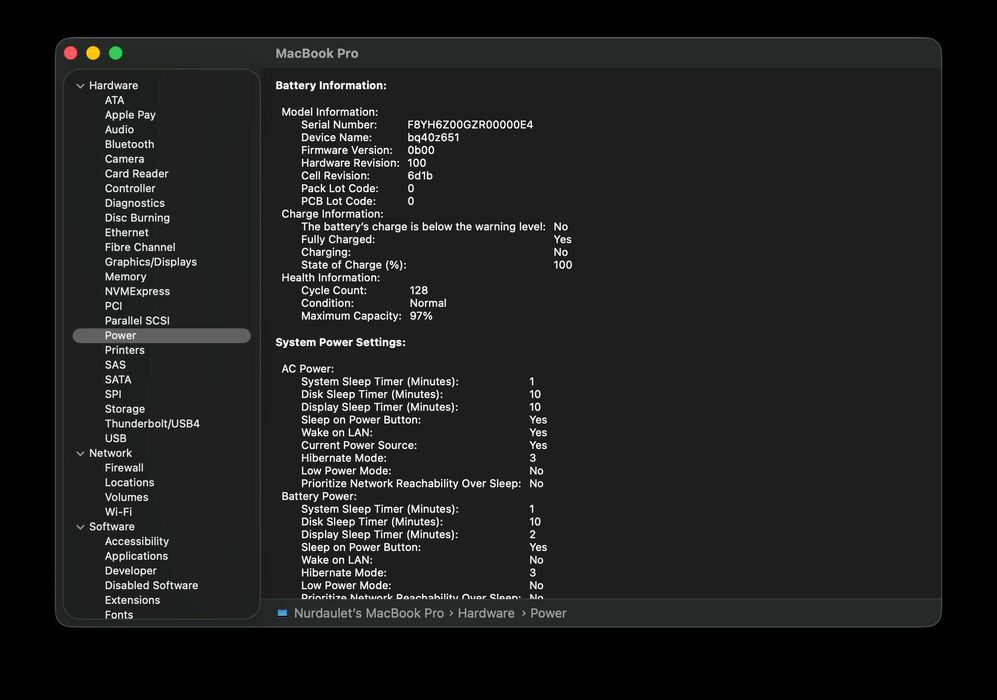Select Audio in the sidebar
The height and width of the screenshot is (700, 997).
[x=119, y=129]
